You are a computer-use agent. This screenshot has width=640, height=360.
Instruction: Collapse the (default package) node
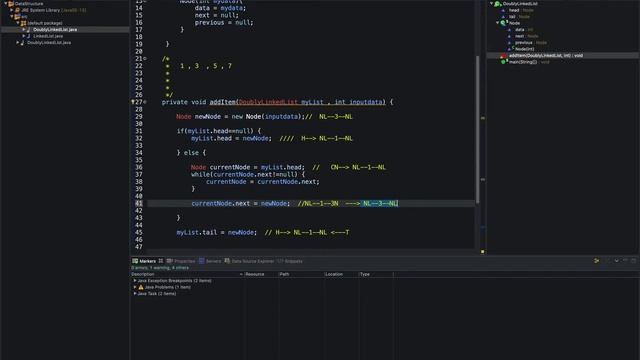(x=18, y=23)
